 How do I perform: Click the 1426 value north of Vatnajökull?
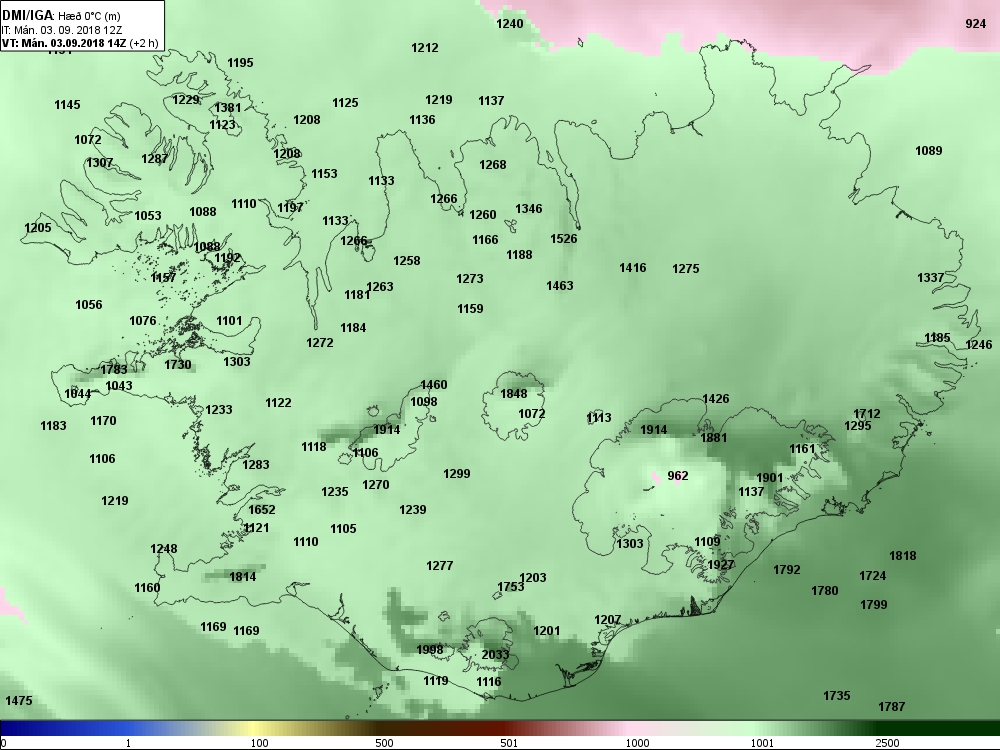pos(716,399)
